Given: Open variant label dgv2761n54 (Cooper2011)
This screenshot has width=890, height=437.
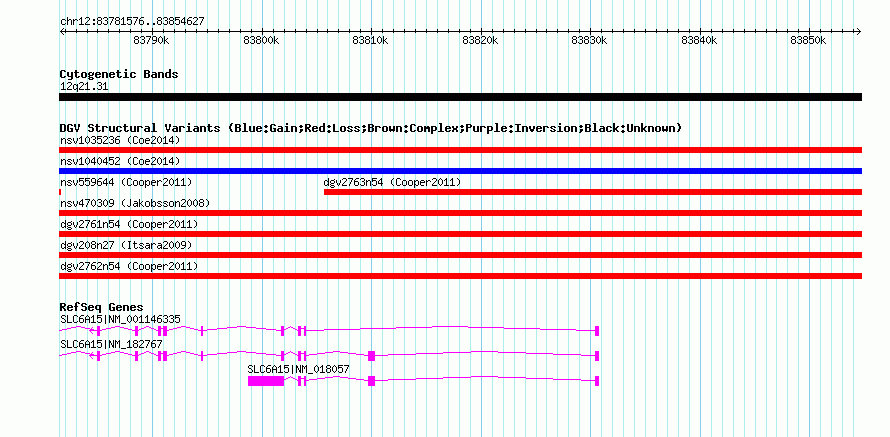Looking at the screenshot, I should (129, 225).
